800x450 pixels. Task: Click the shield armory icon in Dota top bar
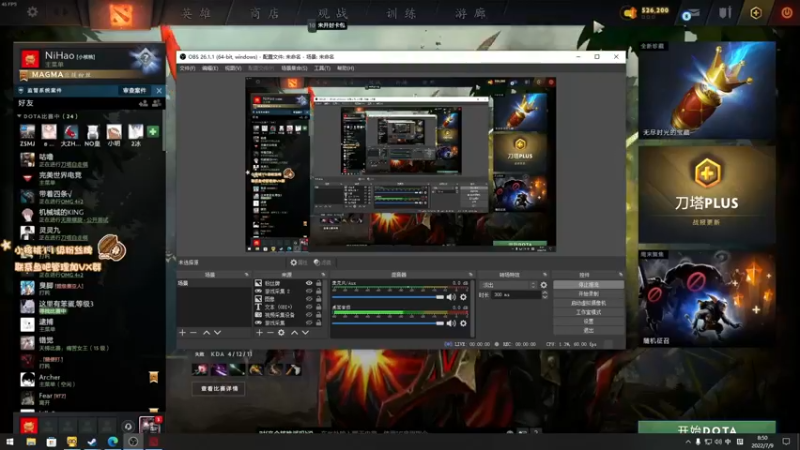(725, 12)
